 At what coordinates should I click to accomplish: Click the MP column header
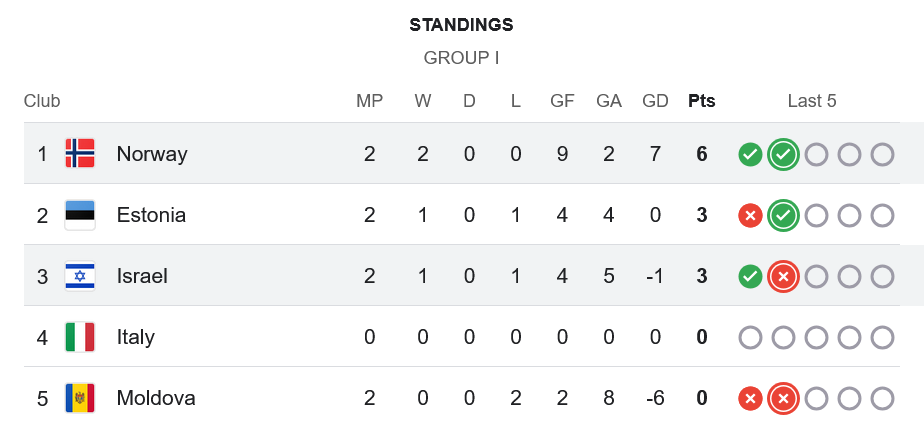point(370,101)
